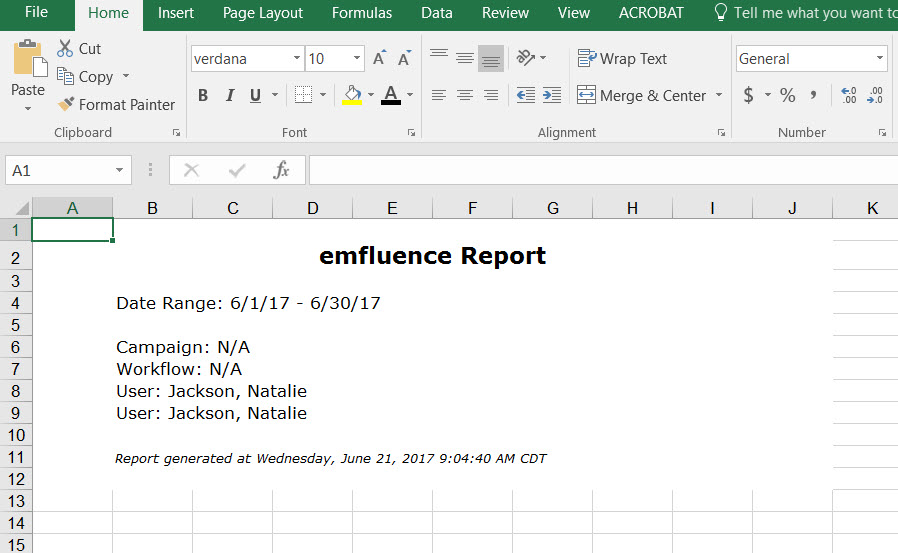Increase indent of cell contents

(552, 95)
